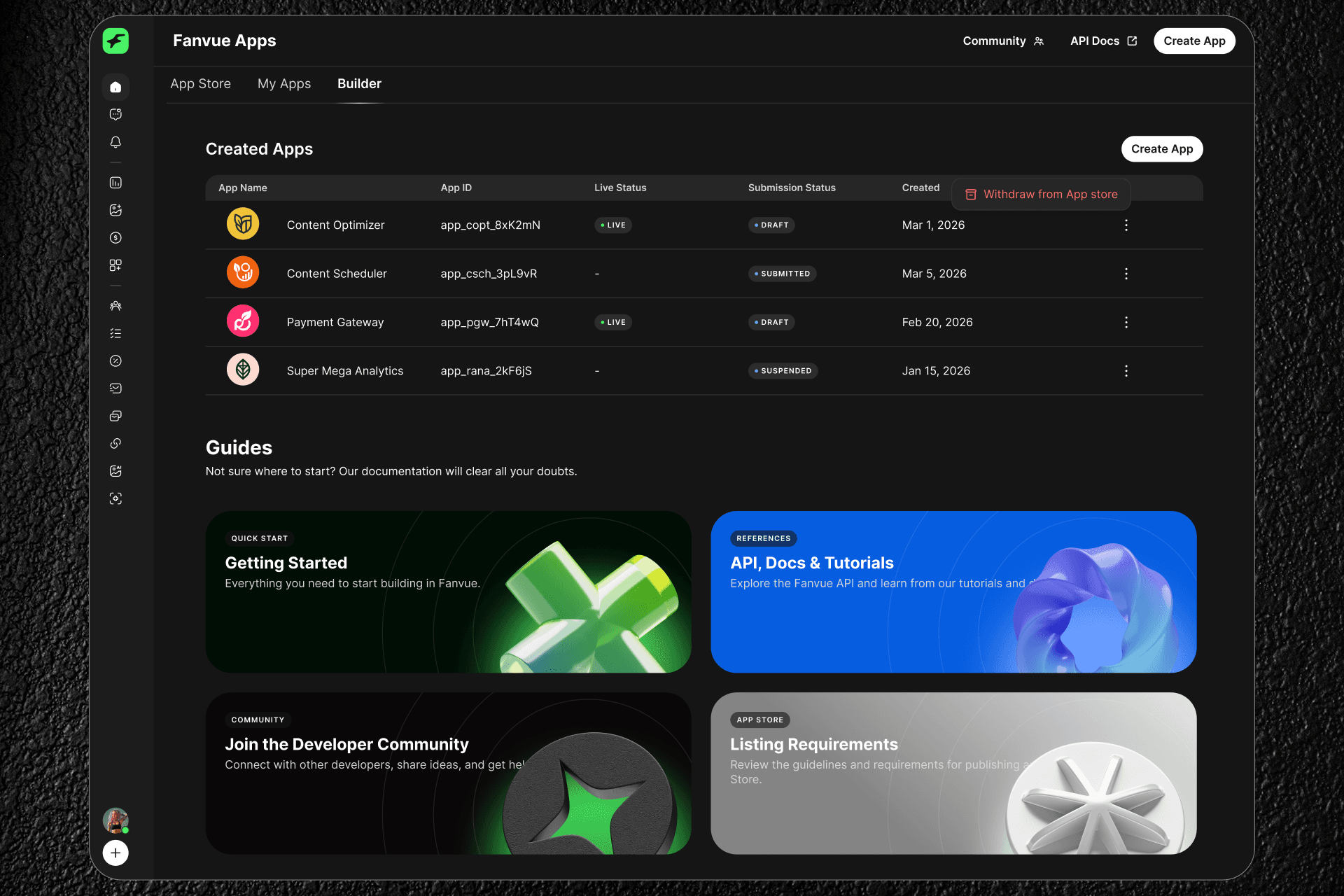Click DRAFT badge in Payment Gateway row
1344x896 pixels.
click(x=771, y=322)
